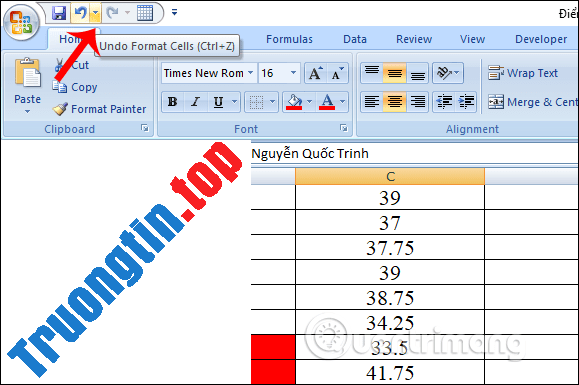Click the font size box showing 16

coord(273,73)
